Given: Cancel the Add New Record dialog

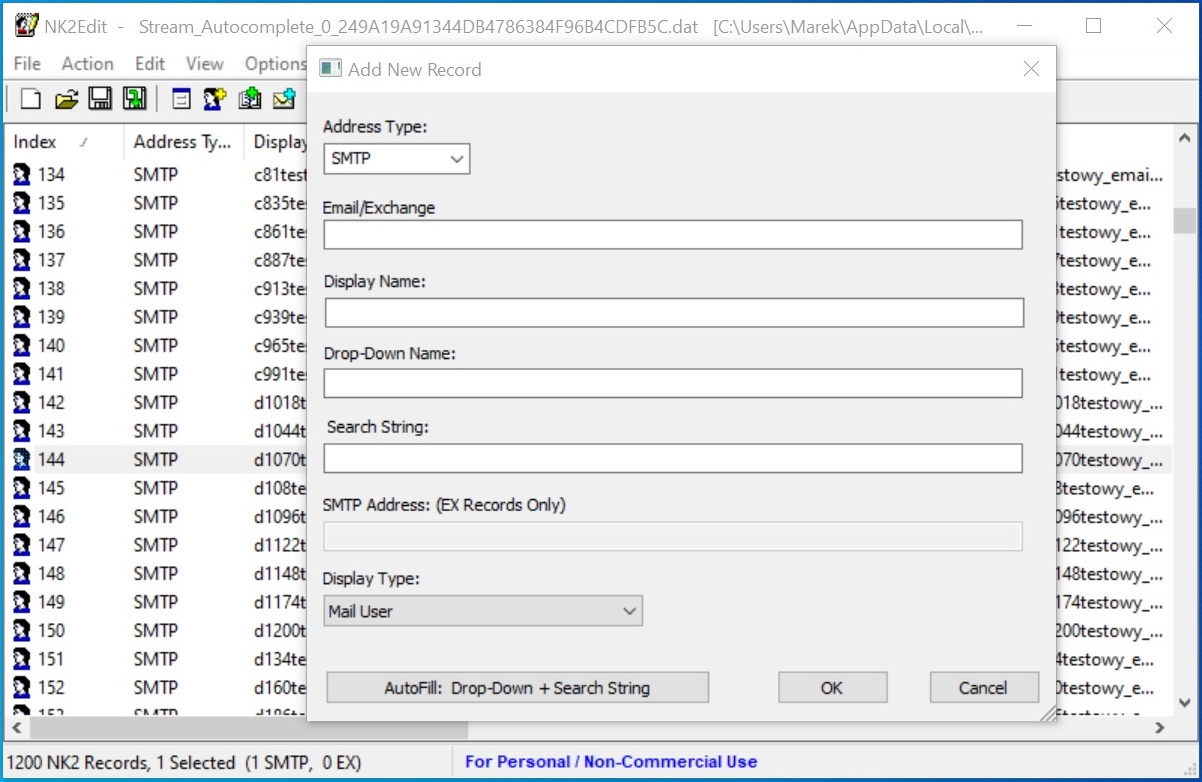Looking at the screenshot, I should [x=983, y=688].
